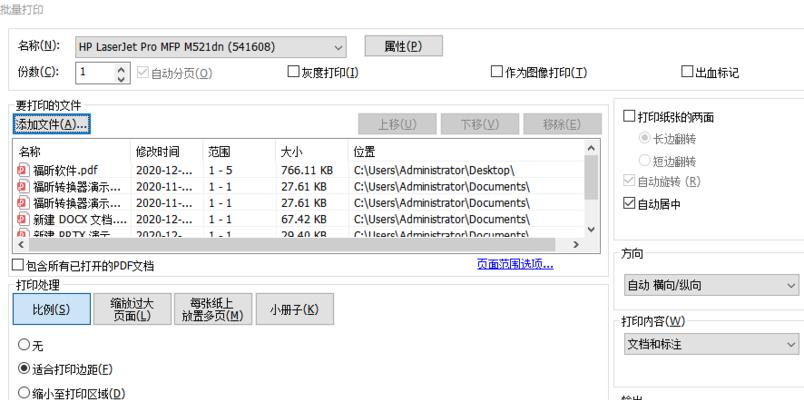The image size is (804, 400).
Task: Click the 上移 button
Action: click(397, 124)
